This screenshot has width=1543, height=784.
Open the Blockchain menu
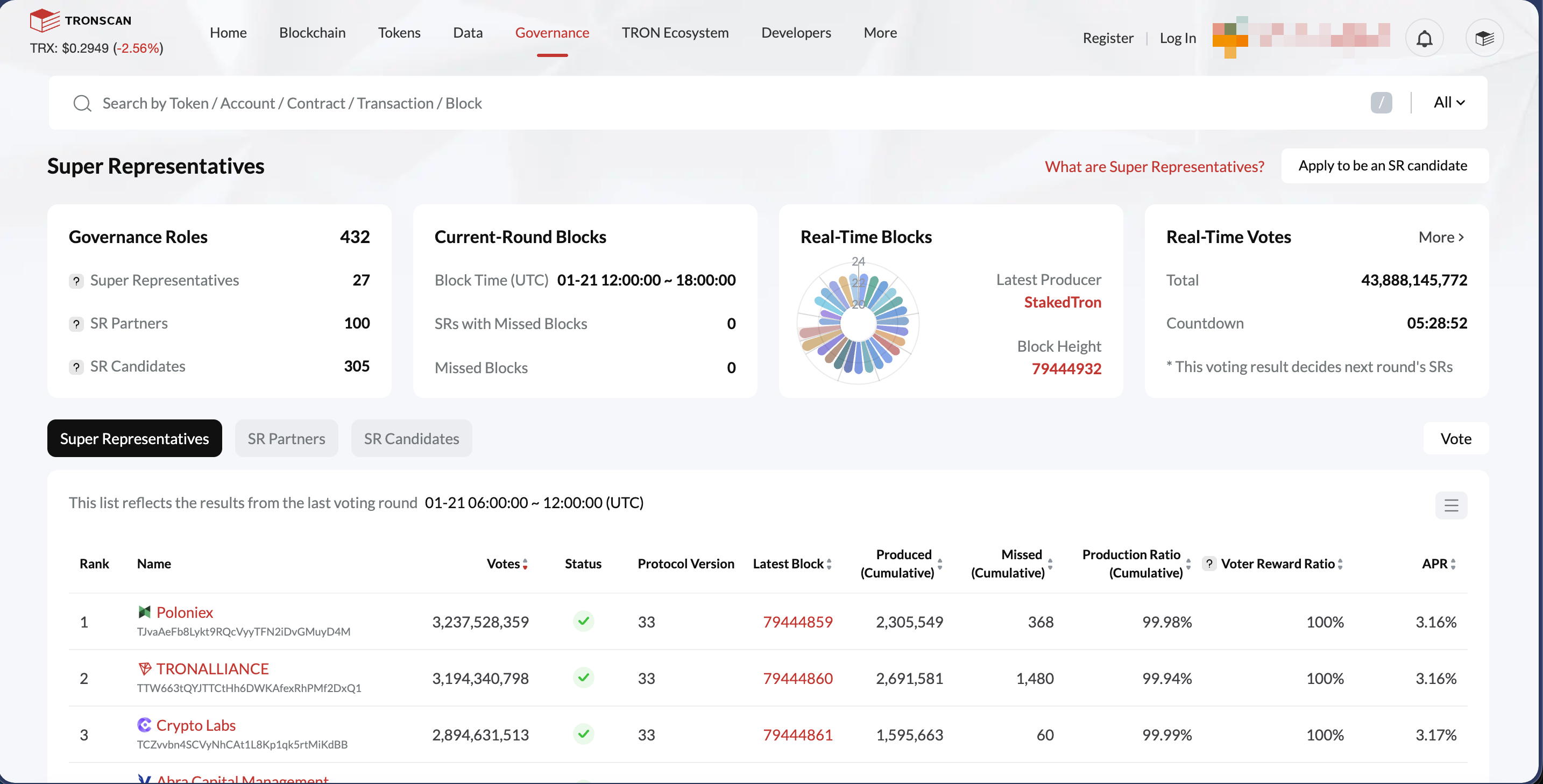click(x=312, y=32)
